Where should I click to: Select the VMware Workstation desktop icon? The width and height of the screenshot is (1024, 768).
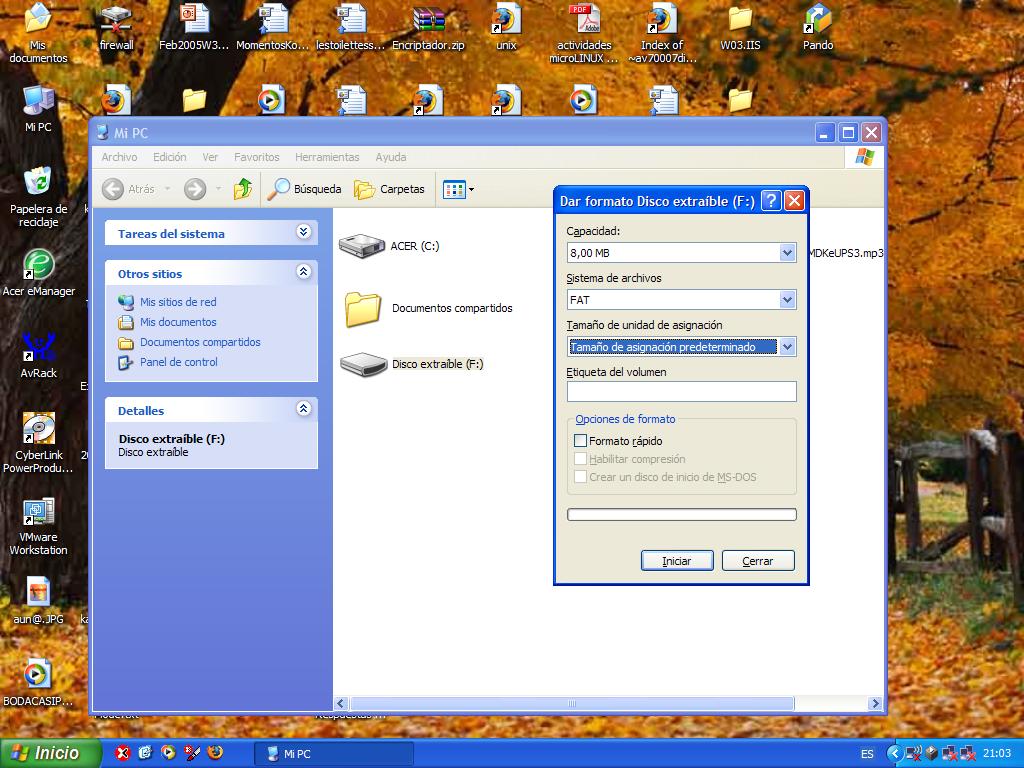[x=38, y=526]
